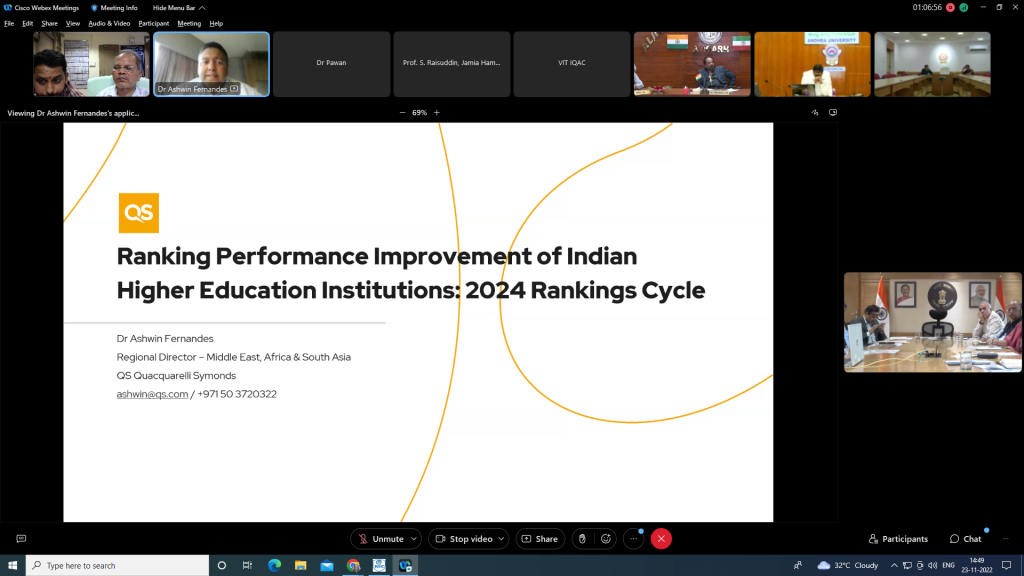Screen dimensions: 1024x576
Task: Open the Audio & Video menu
Action: pos(109,24)
